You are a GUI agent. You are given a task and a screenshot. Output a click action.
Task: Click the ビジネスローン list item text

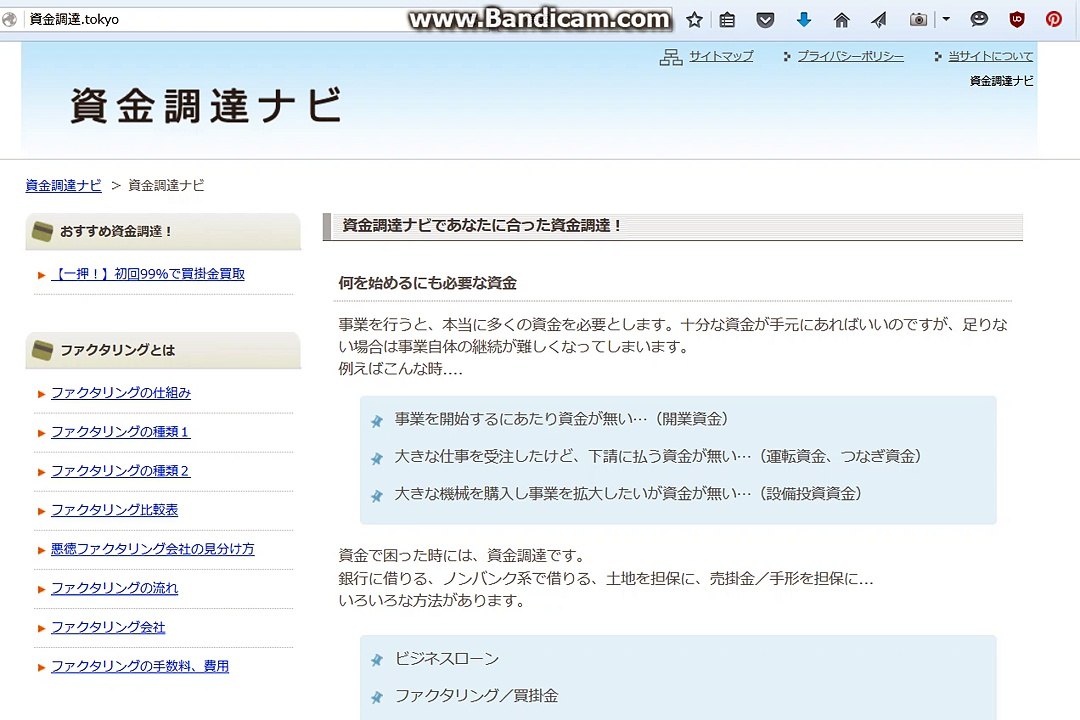pos(447,659)
